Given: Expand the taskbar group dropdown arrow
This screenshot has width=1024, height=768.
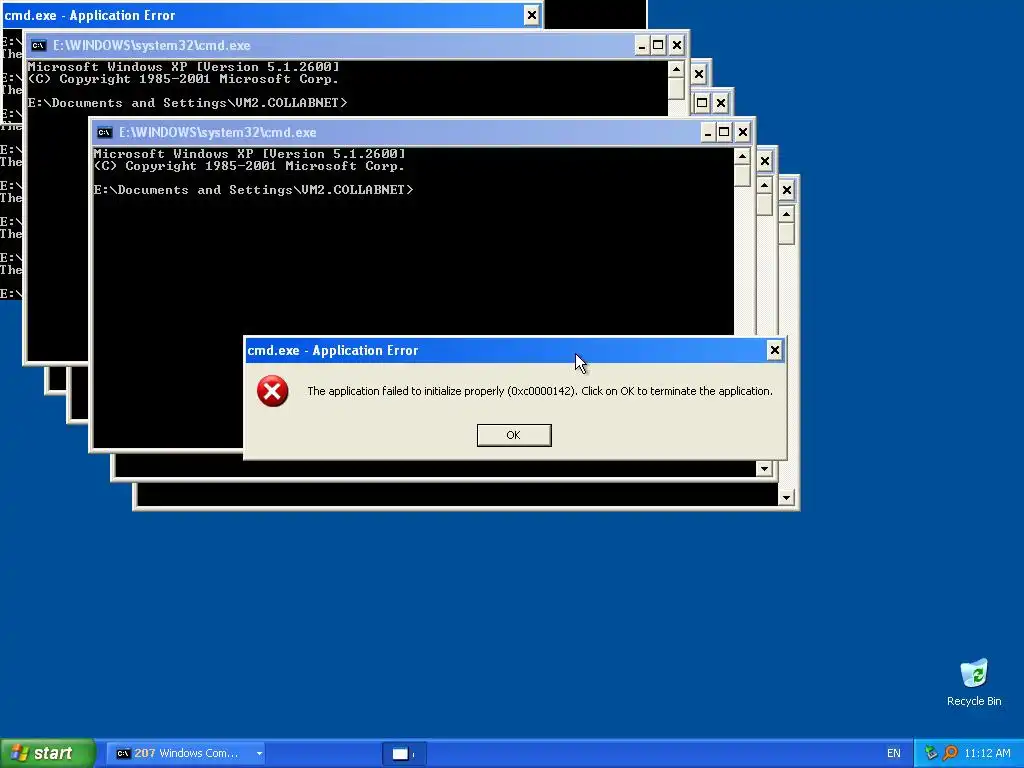Looking at the screenshot, I should [x=259, y=754].
